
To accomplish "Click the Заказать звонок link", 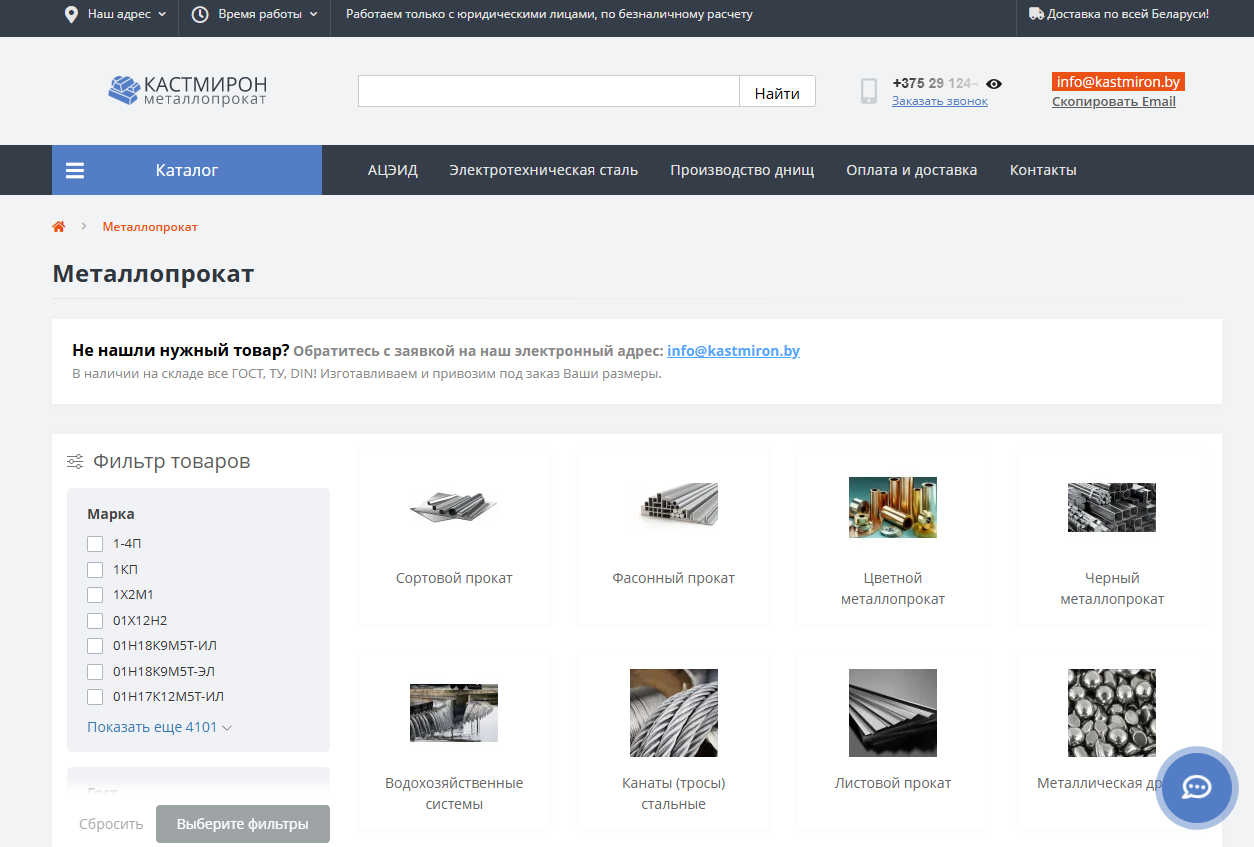I will pyautogui.click(x=940, y=101).
